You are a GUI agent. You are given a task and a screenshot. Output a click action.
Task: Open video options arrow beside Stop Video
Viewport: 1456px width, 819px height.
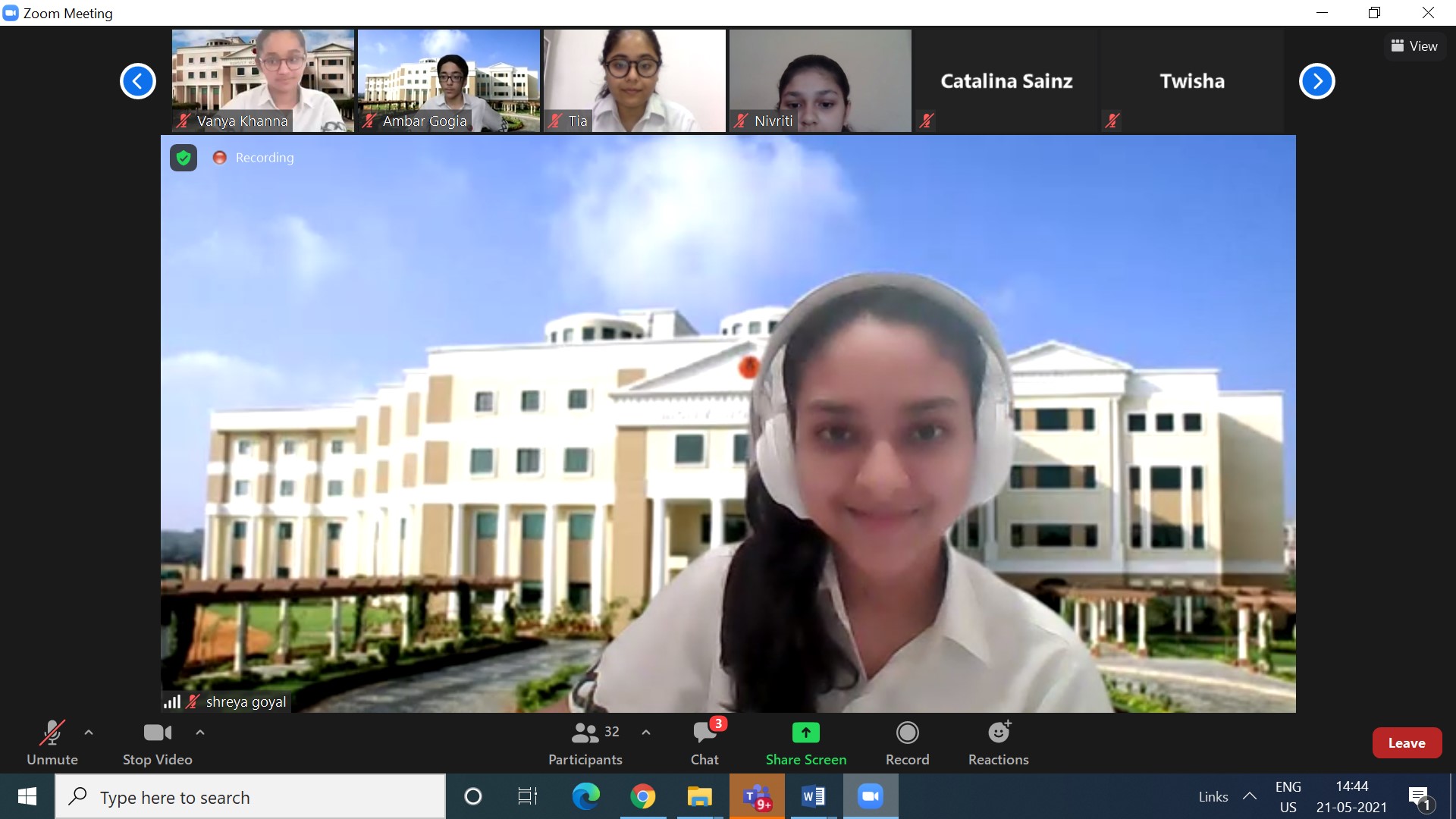[x=200, y=733]
